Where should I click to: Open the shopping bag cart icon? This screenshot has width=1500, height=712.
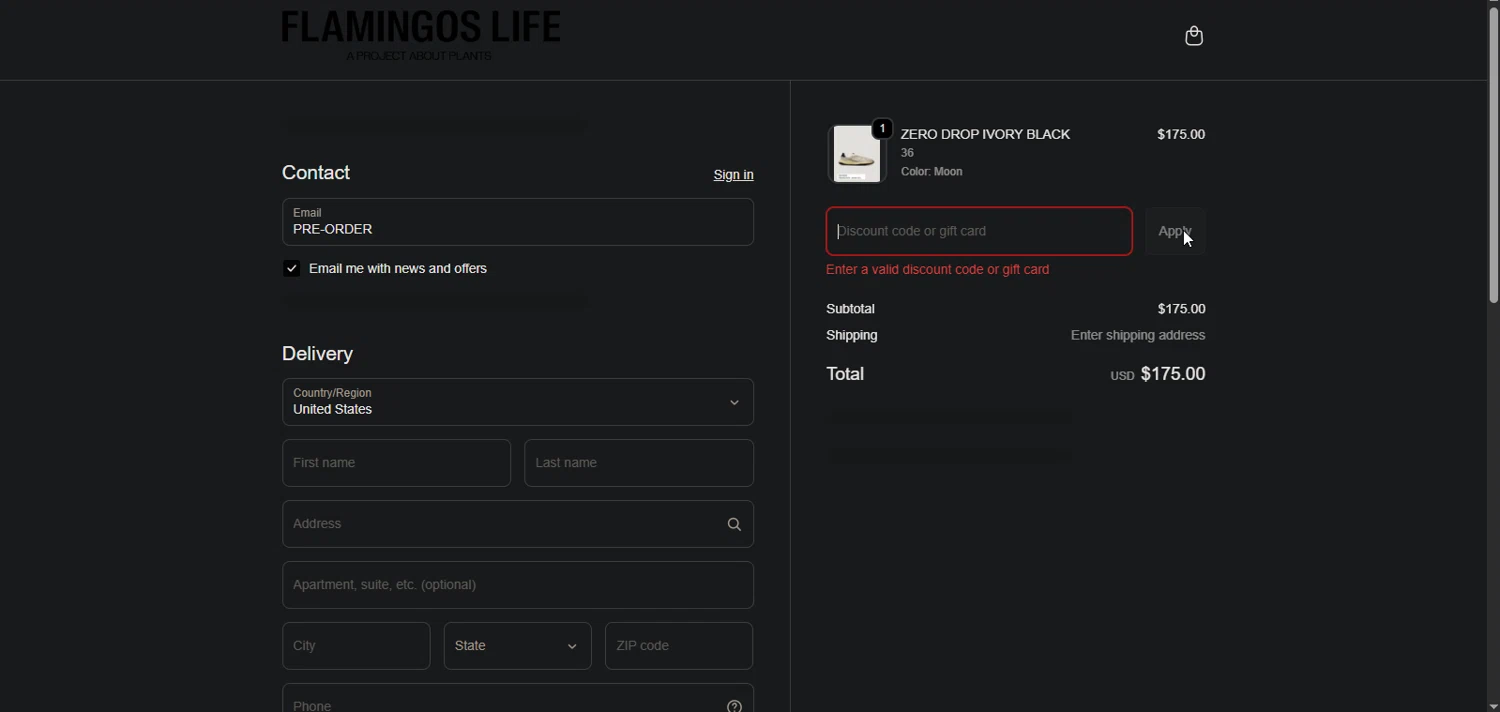[x=1193, y=36]
